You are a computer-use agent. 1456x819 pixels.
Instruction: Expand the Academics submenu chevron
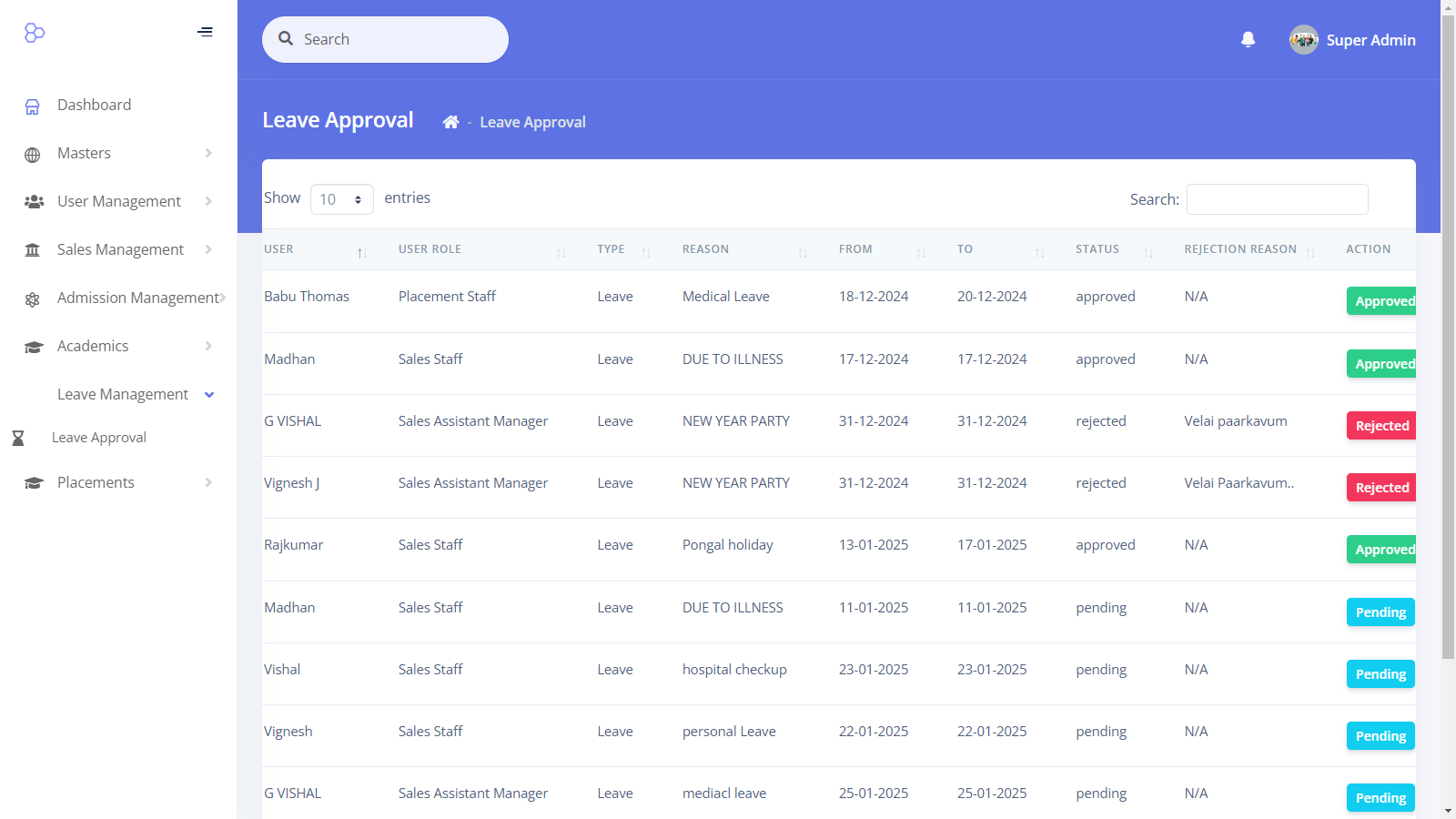[x=208, y=346]
